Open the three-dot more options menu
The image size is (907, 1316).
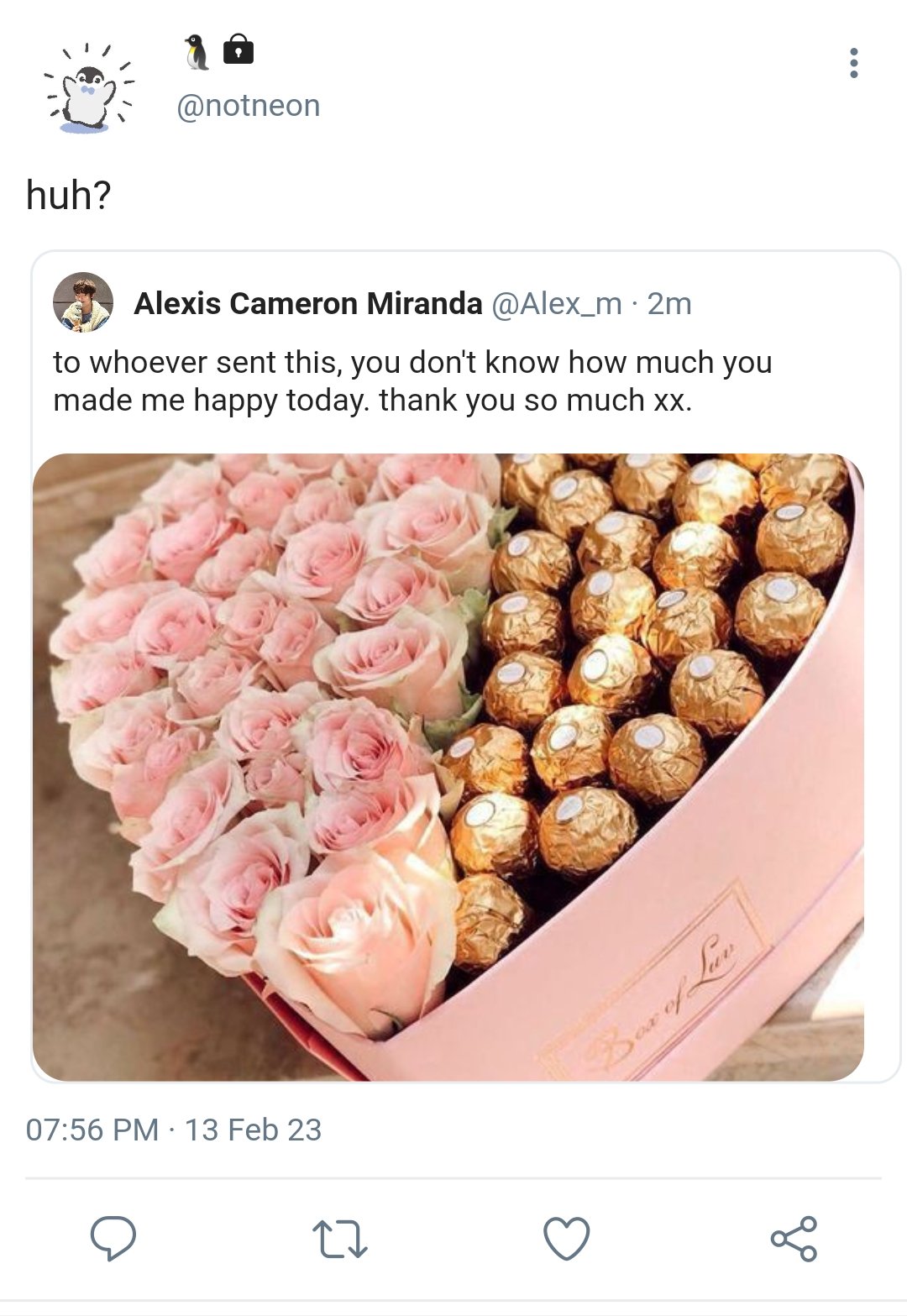tap(853, 63)
